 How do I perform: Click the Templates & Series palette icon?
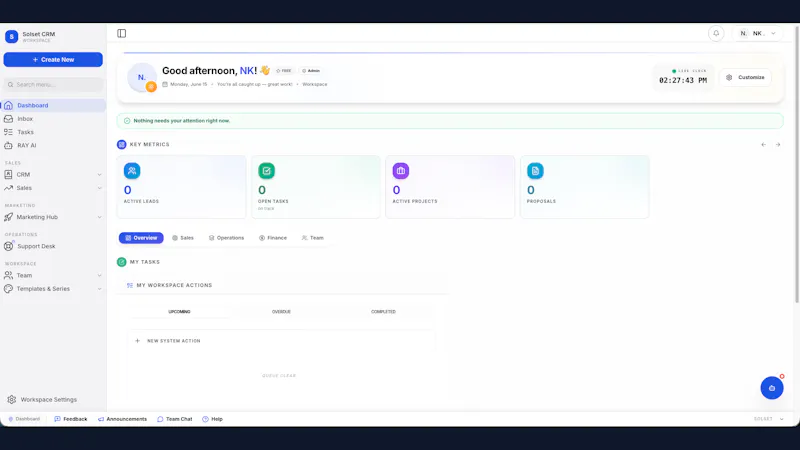[x=9, y=289]
